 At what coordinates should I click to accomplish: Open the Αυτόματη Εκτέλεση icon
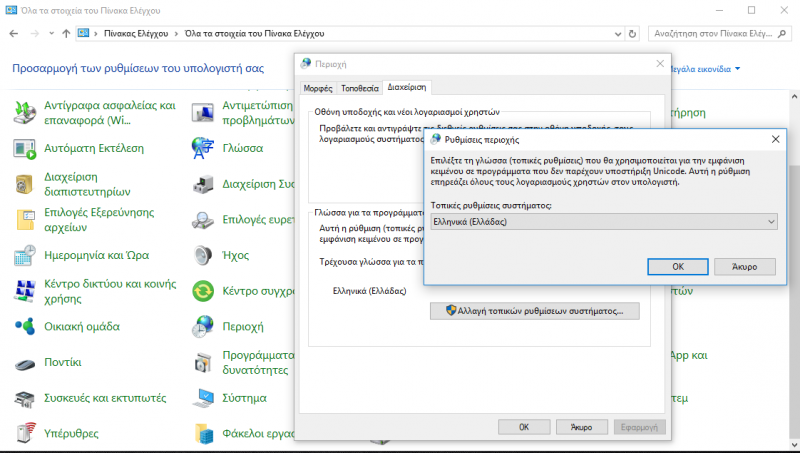[x=25, y=148]
